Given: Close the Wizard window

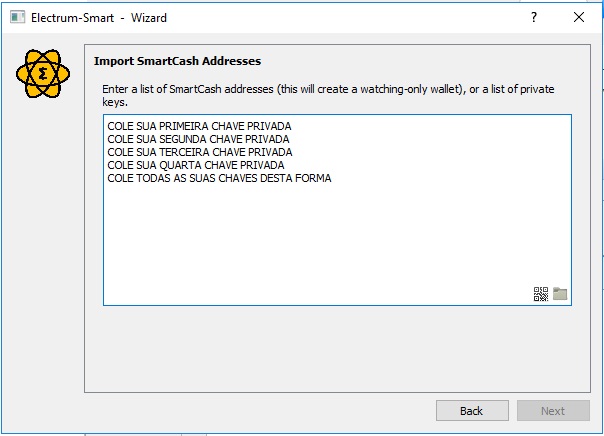Looking at the screenshot, I should 579,17.
